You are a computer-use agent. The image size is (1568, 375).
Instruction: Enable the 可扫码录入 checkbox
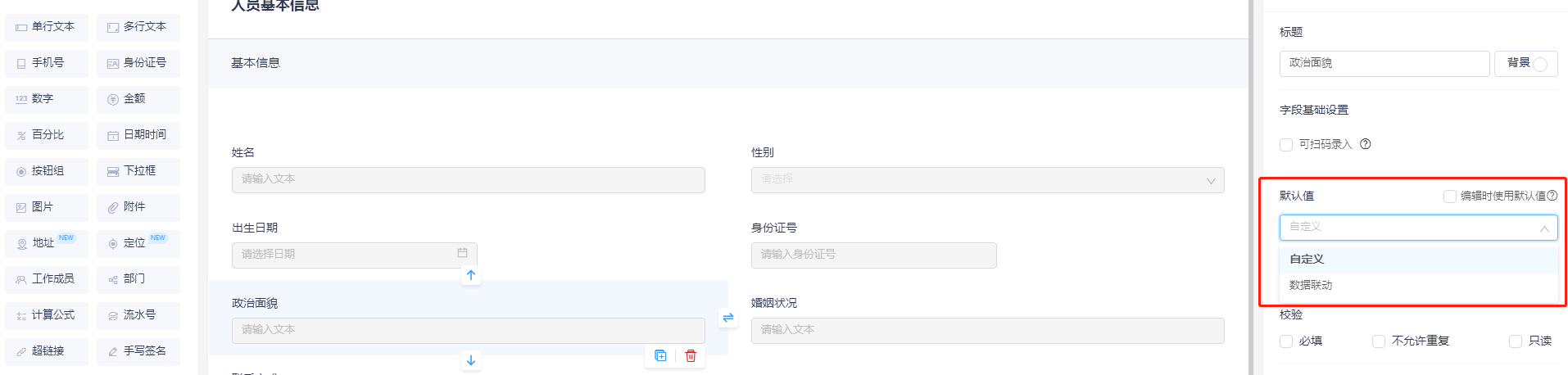pyautogui.click(x=1286, y=145)
